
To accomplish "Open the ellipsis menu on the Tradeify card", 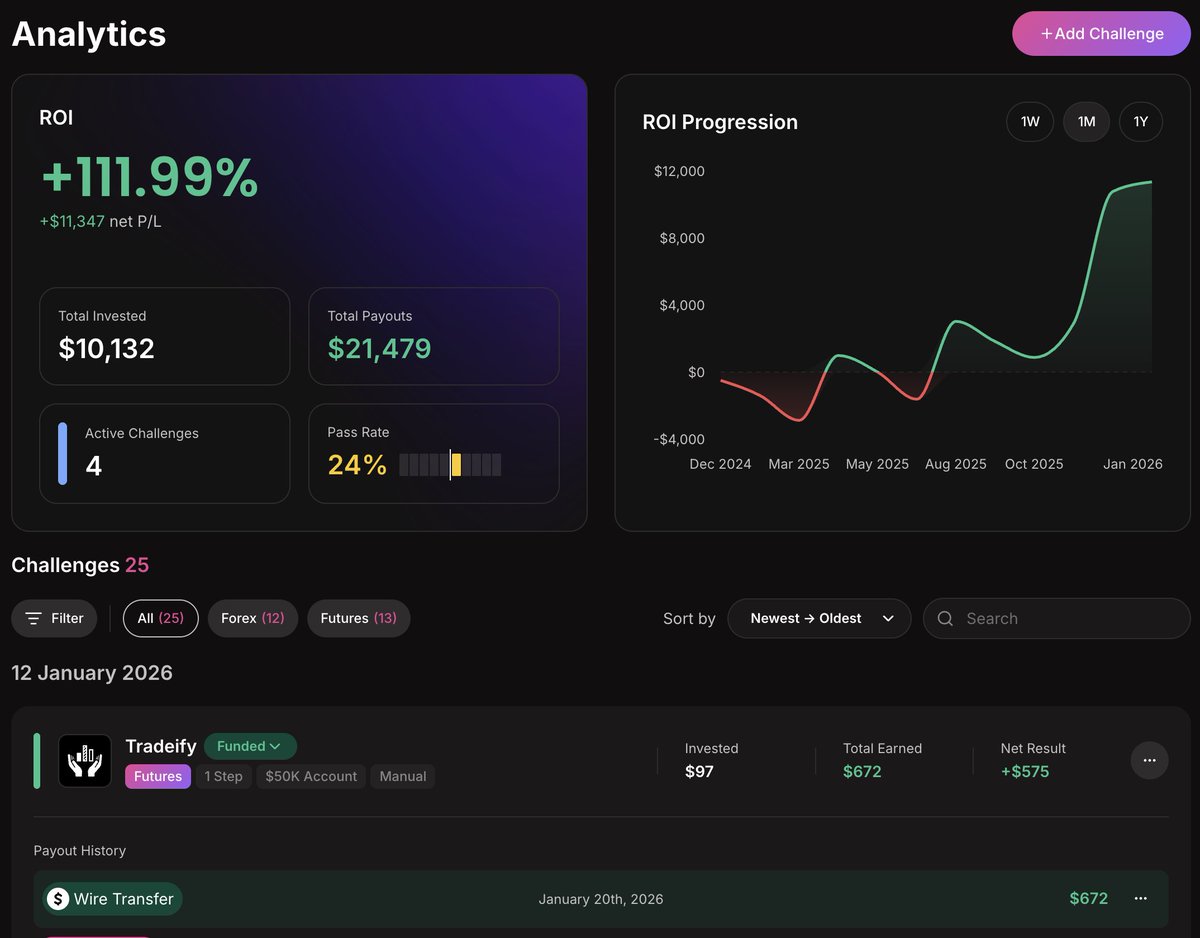I will tap(1149, 760).
